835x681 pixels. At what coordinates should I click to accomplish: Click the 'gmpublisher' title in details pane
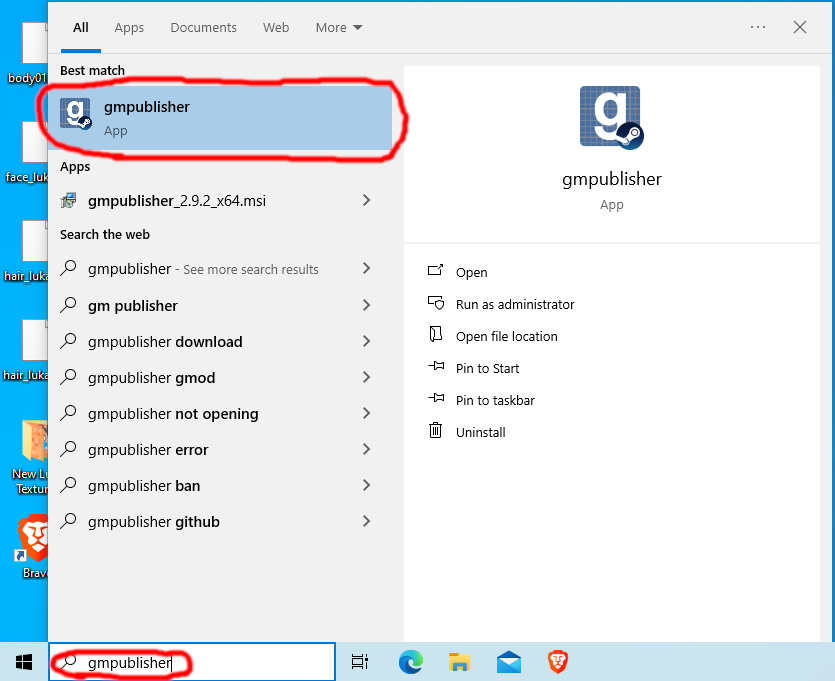pos(612,179)
